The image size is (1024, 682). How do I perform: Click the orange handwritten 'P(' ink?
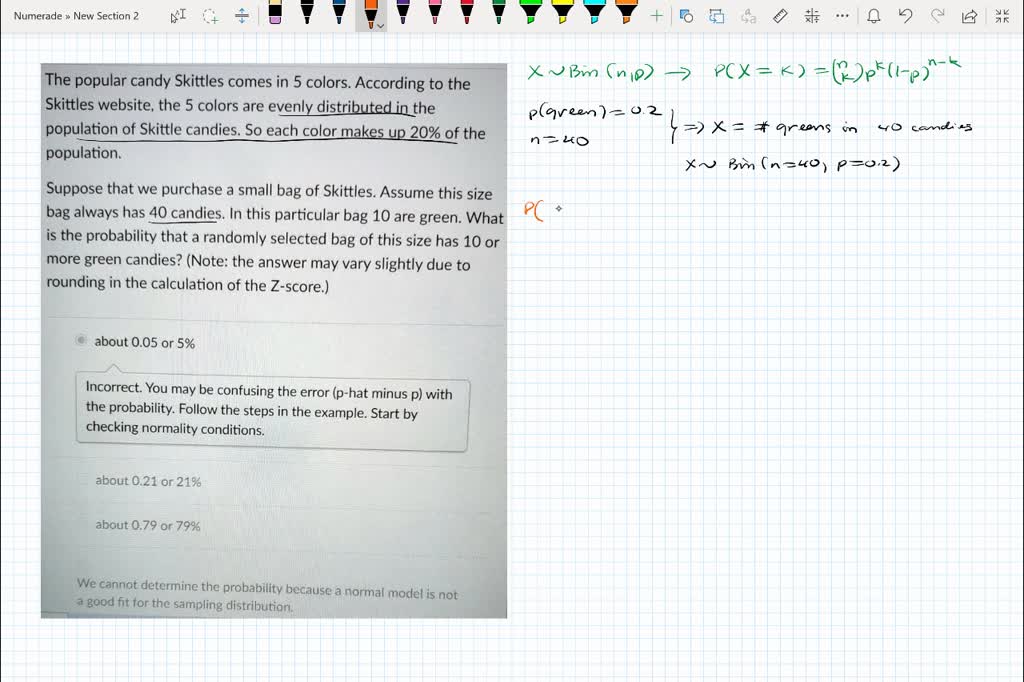click(x=534, y=210)
